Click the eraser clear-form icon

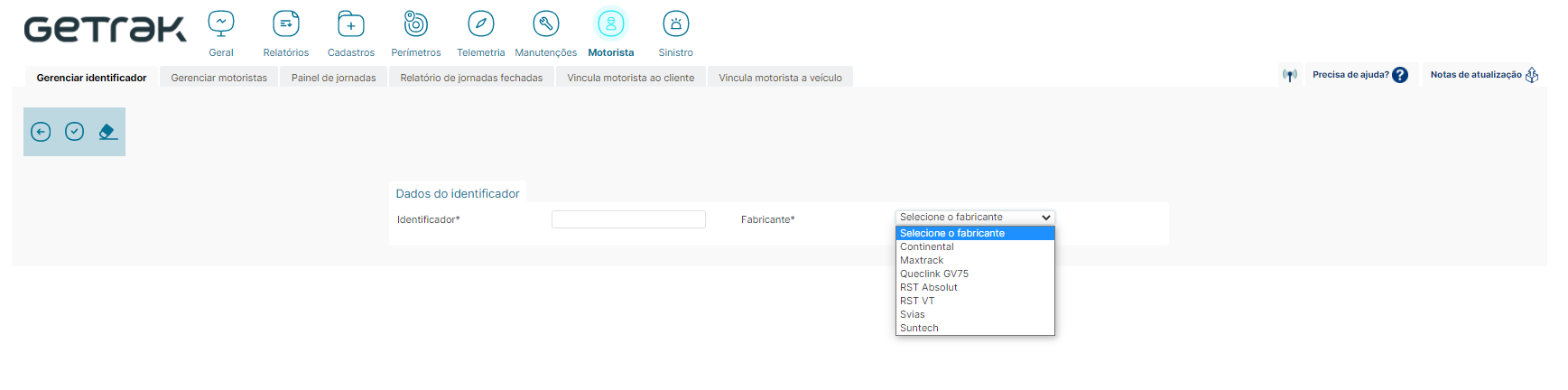pyautogui.click(x=108, y=132)
